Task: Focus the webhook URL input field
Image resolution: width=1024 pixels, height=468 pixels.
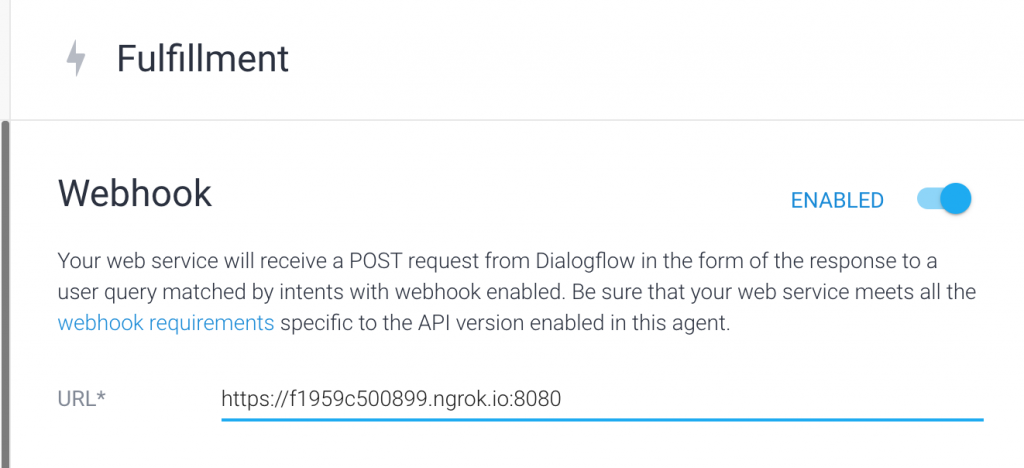Action: (x=600, y=398)
